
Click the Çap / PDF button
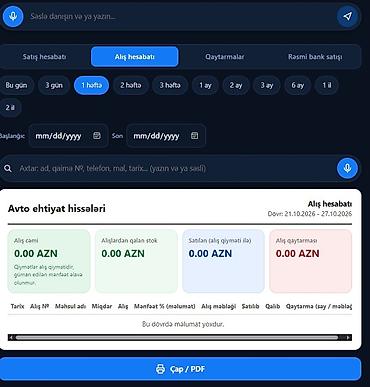[x=180, y=369]
